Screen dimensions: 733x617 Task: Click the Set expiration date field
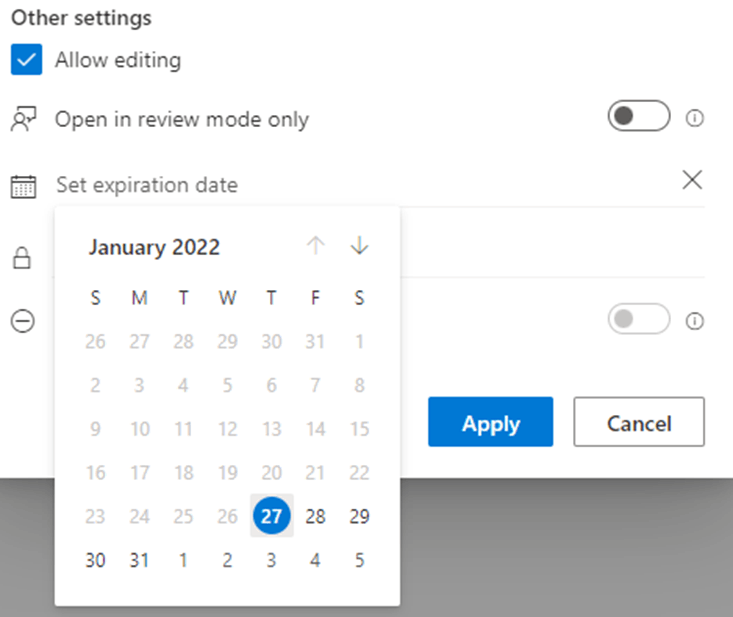coord(365,185)
